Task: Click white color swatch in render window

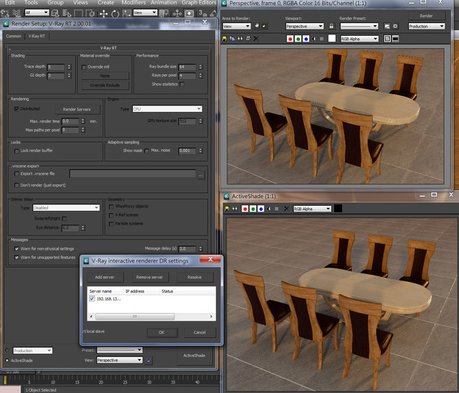Action: click(x=332, y=39)
